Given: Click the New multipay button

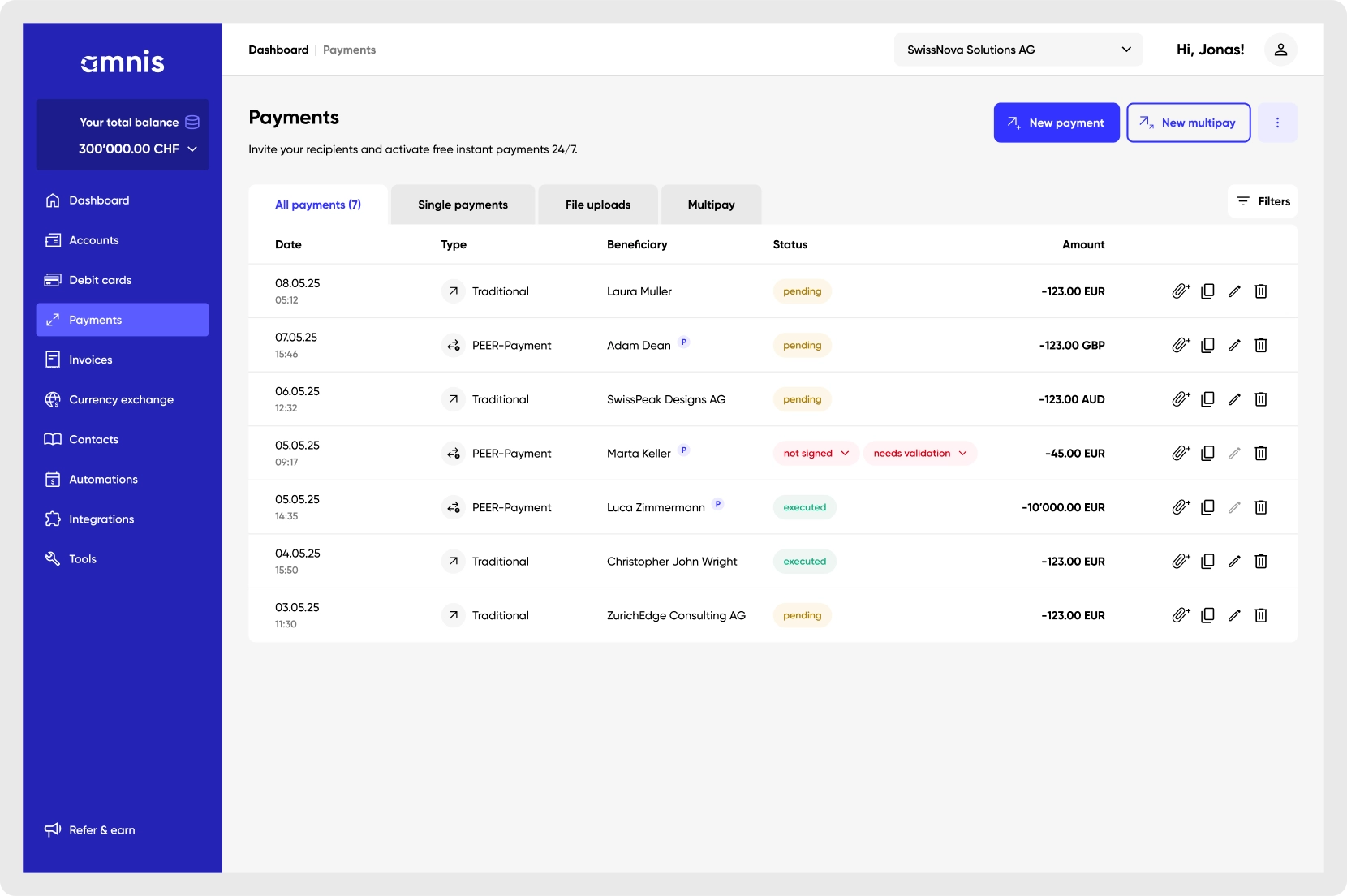Looking at the screenshot, I should point(1188,123).
